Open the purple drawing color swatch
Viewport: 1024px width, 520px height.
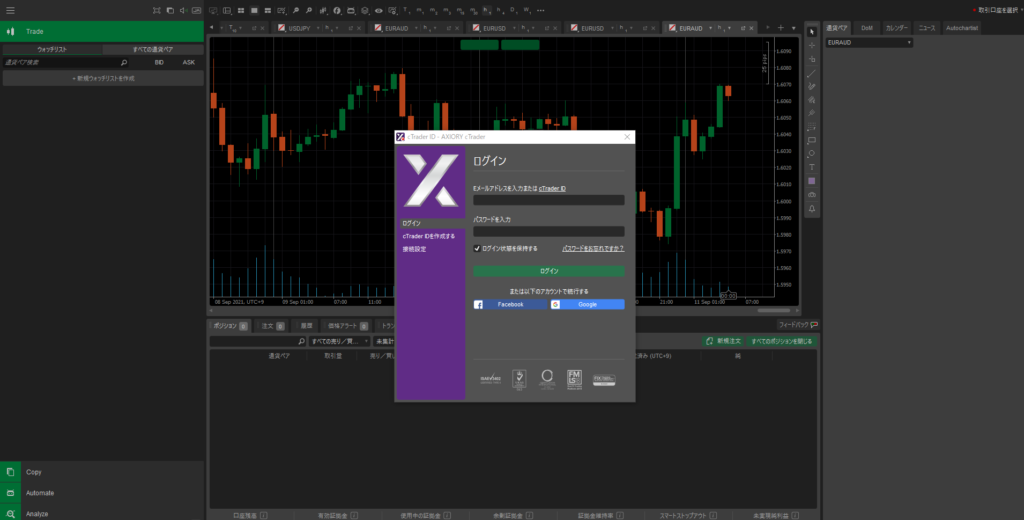coord(812,181)
